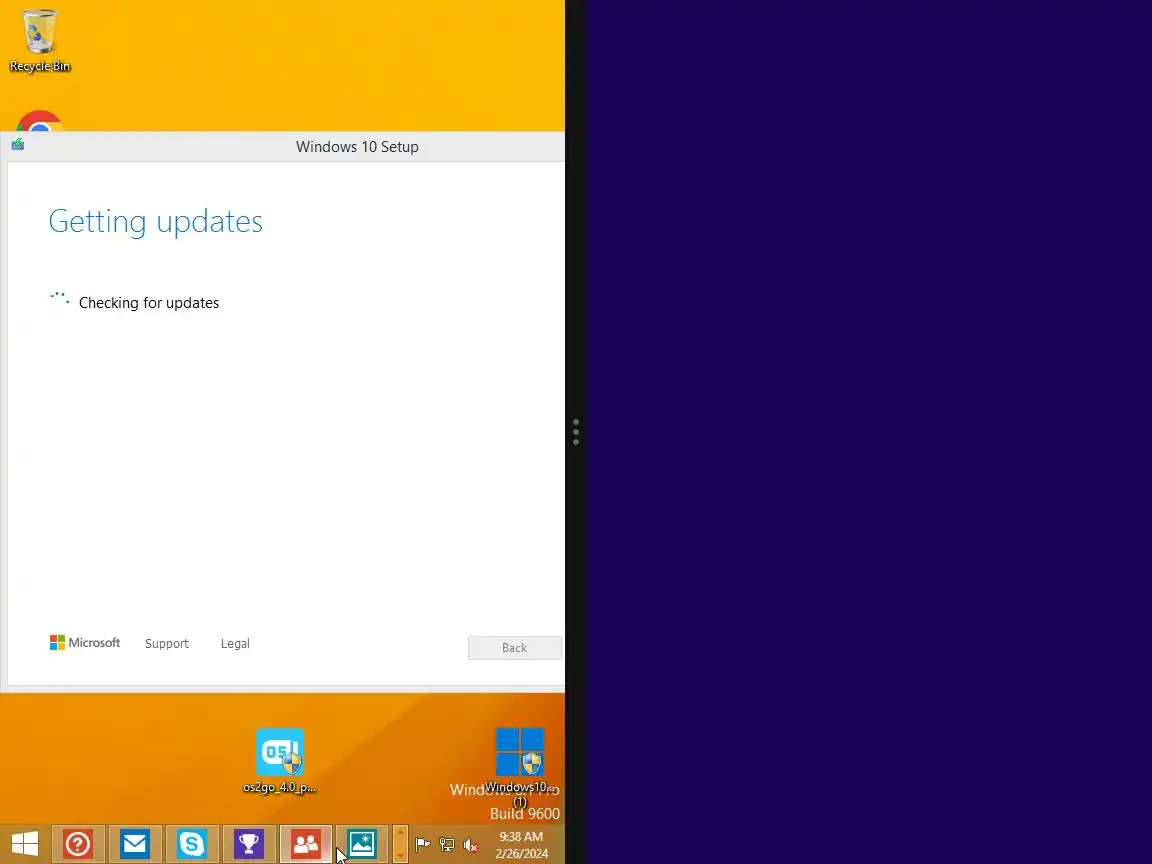
Task: Open the trophy Sports app on taskbar
Action: tap(248, 844)
